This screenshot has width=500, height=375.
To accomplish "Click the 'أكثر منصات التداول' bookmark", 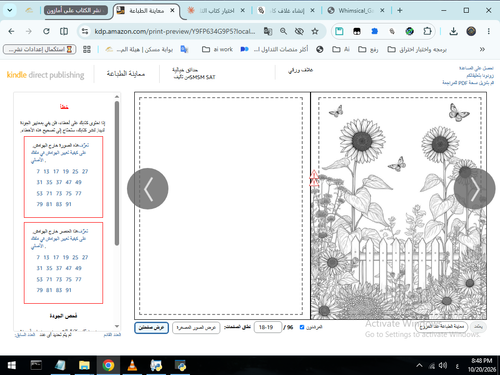I will [274, 49].
